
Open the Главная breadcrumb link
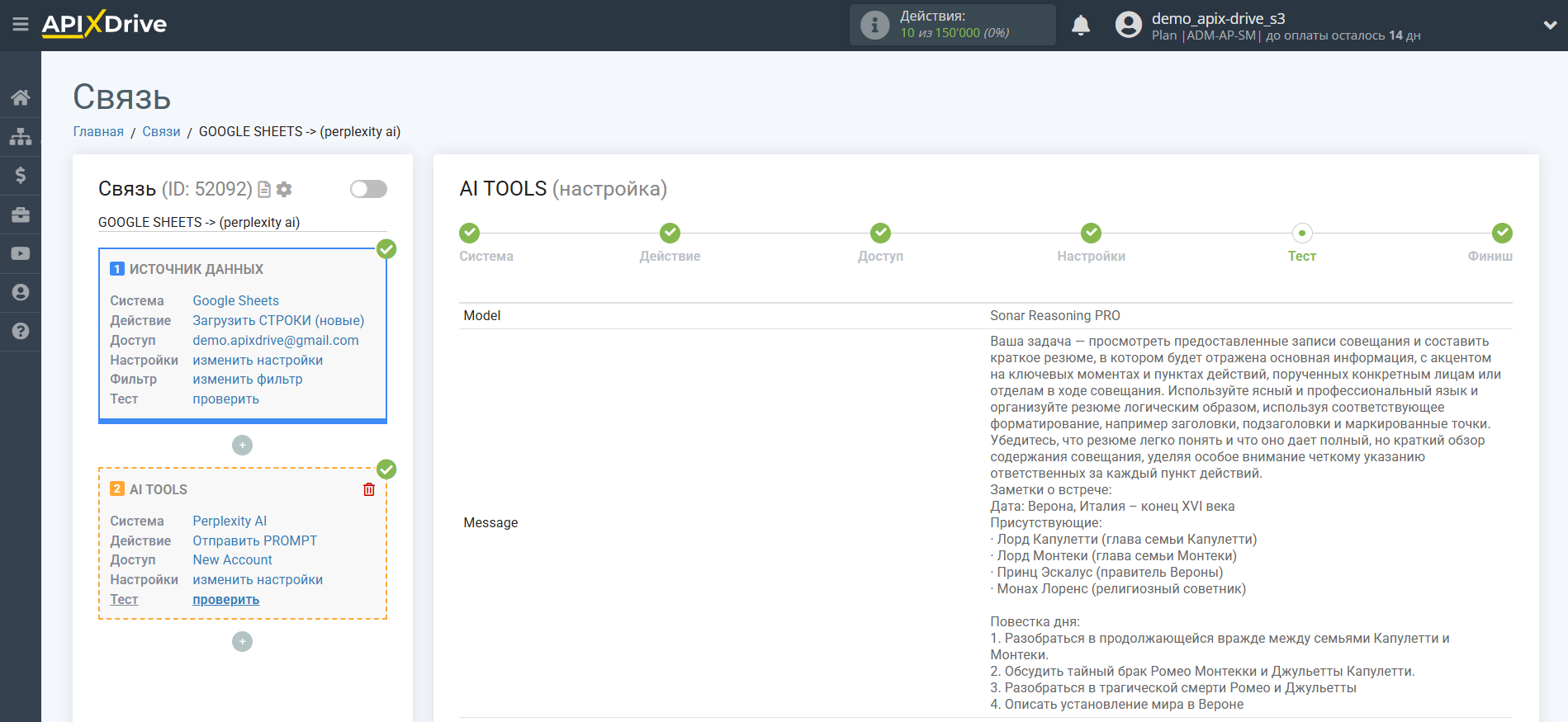pos(98,132)
